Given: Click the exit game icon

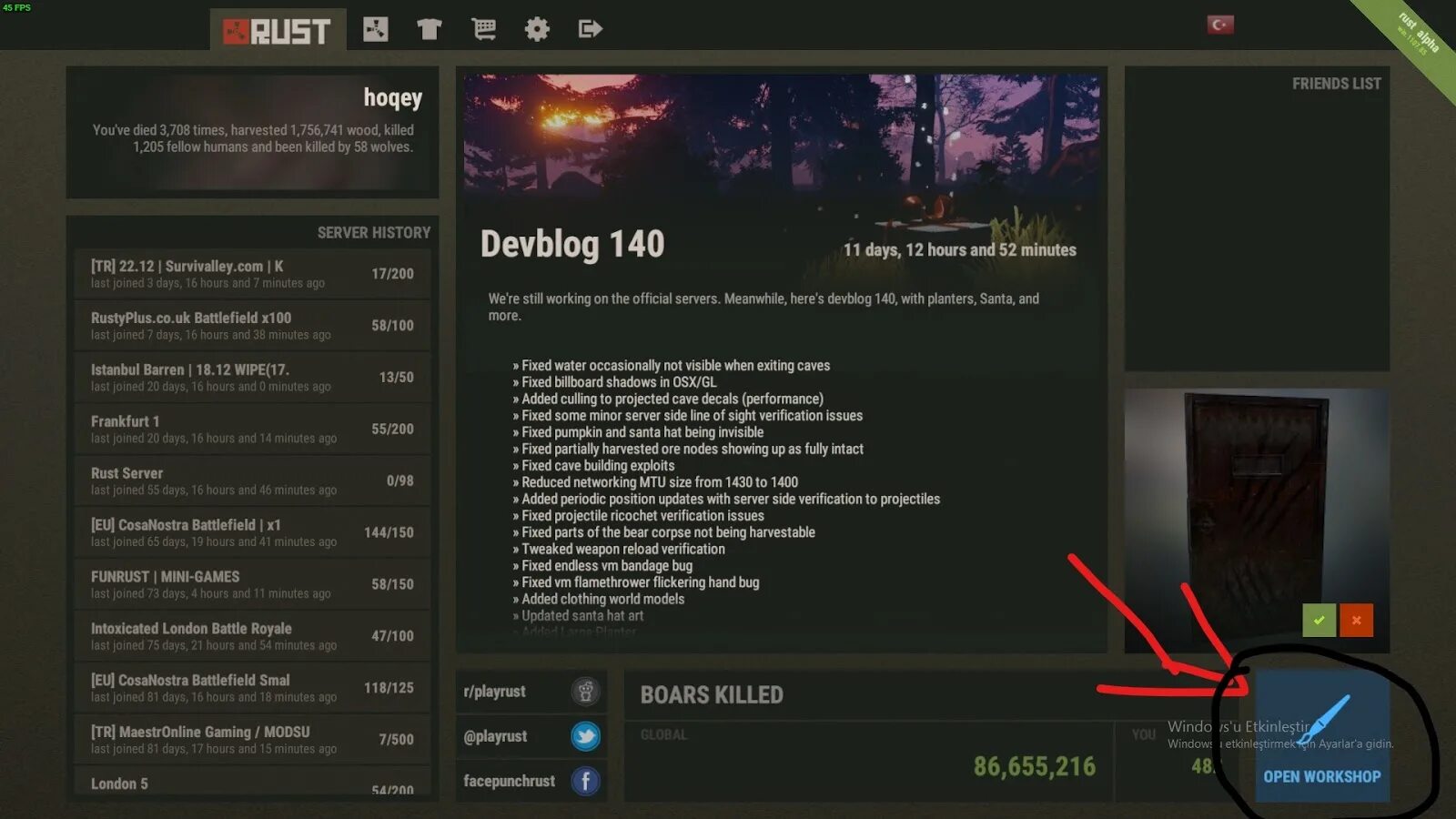Looking at the screenshot, I should coord(590,29).
